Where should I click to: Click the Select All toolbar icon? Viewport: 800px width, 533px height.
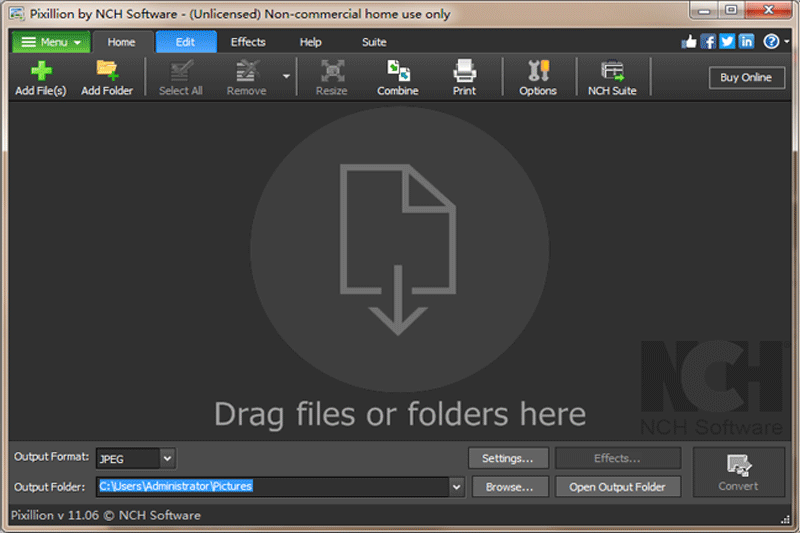pyautogui.click(x=181, y=71)
